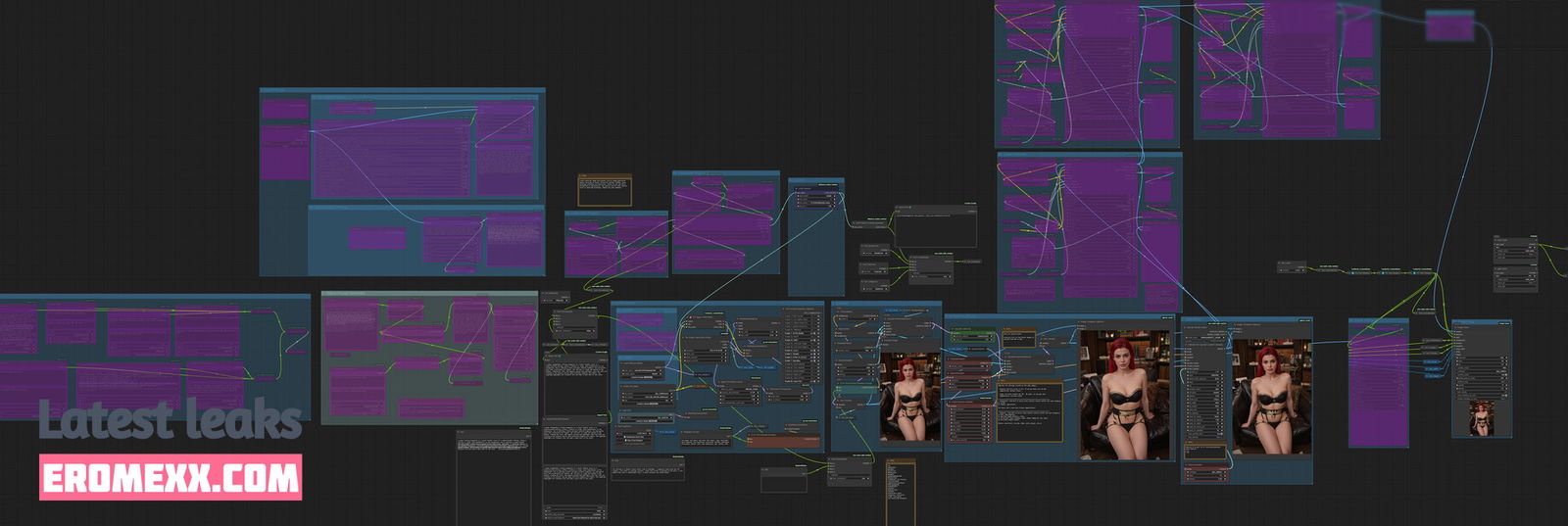Click the large orange-bordered text box left of the big preview
The height and width of the screenshot is (526, 1568).
(1029, 411)
